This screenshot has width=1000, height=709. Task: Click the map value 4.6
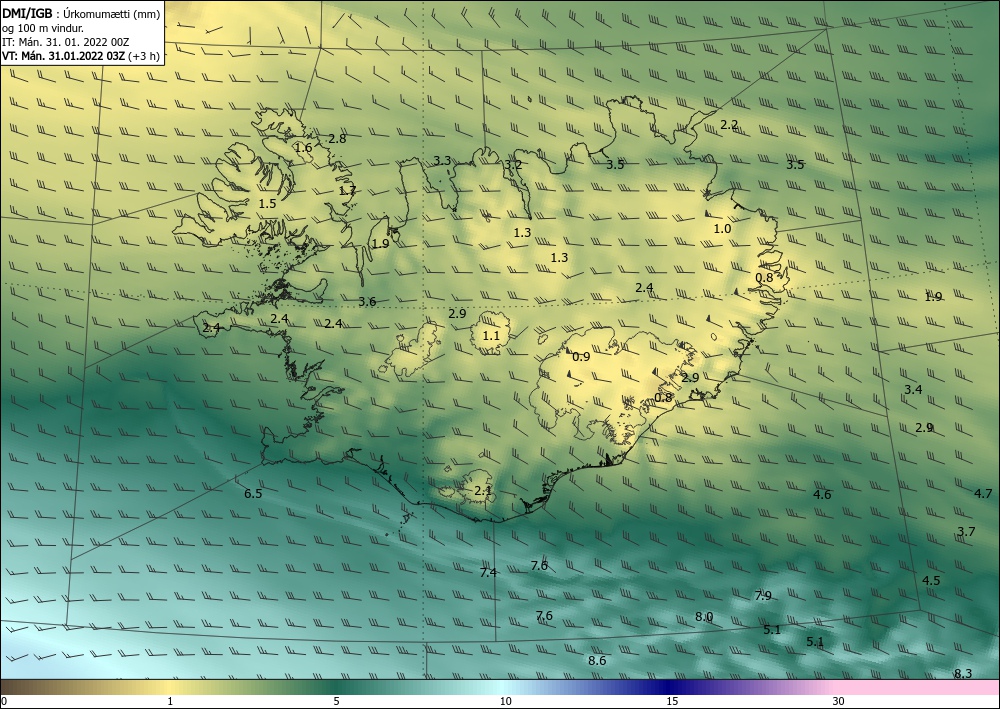822,494
